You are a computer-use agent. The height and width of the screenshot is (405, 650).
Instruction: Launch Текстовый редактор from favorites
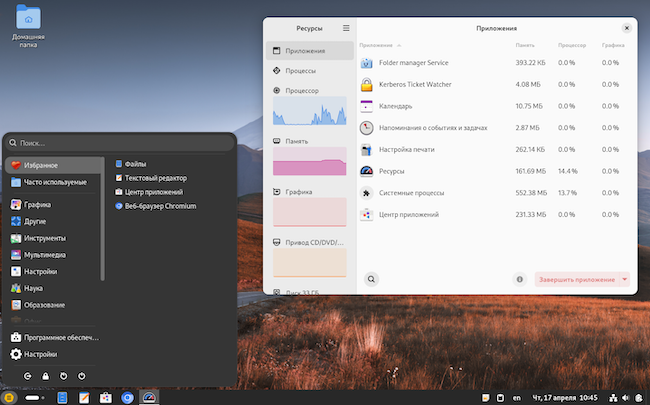pos(155,177)
